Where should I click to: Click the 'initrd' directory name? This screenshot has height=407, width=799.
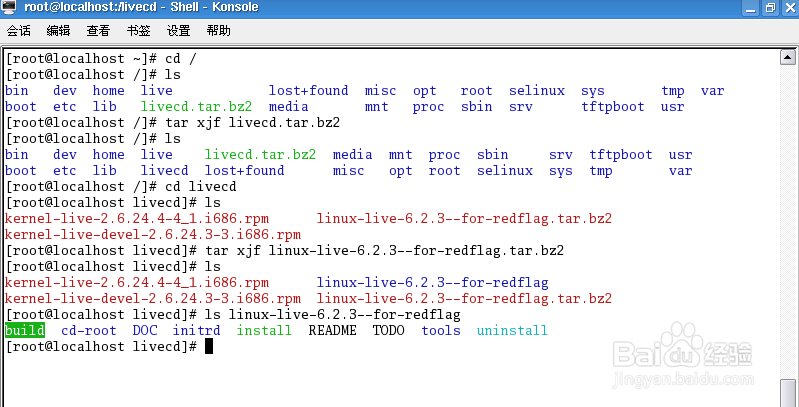pos(196,331)
